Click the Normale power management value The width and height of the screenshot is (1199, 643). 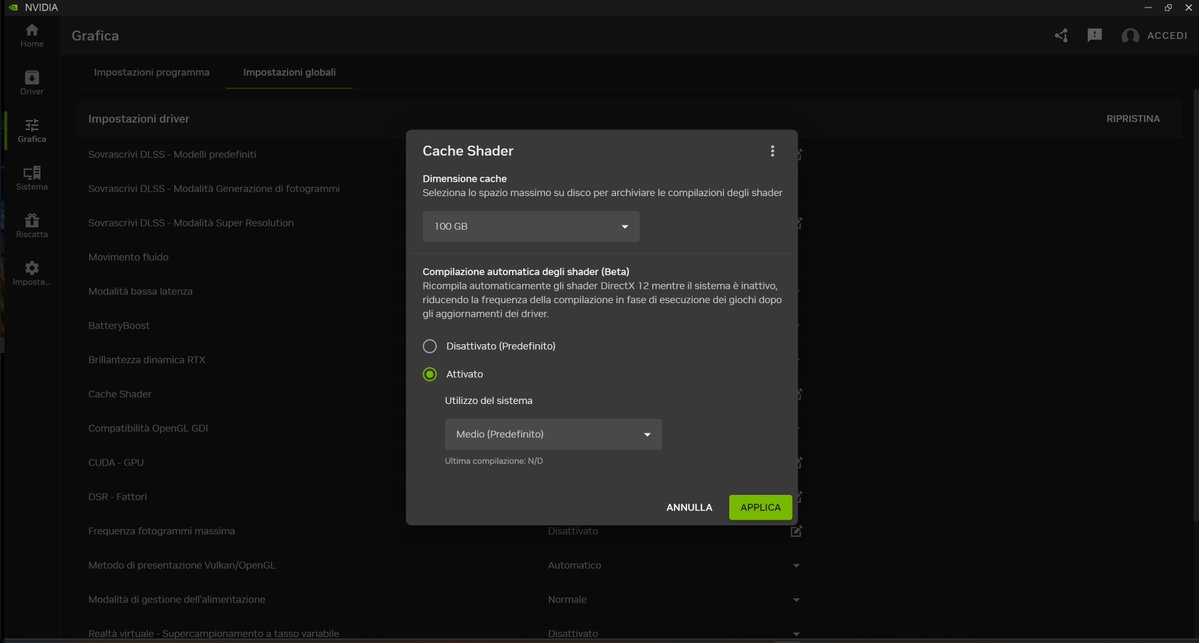point(567,599)
